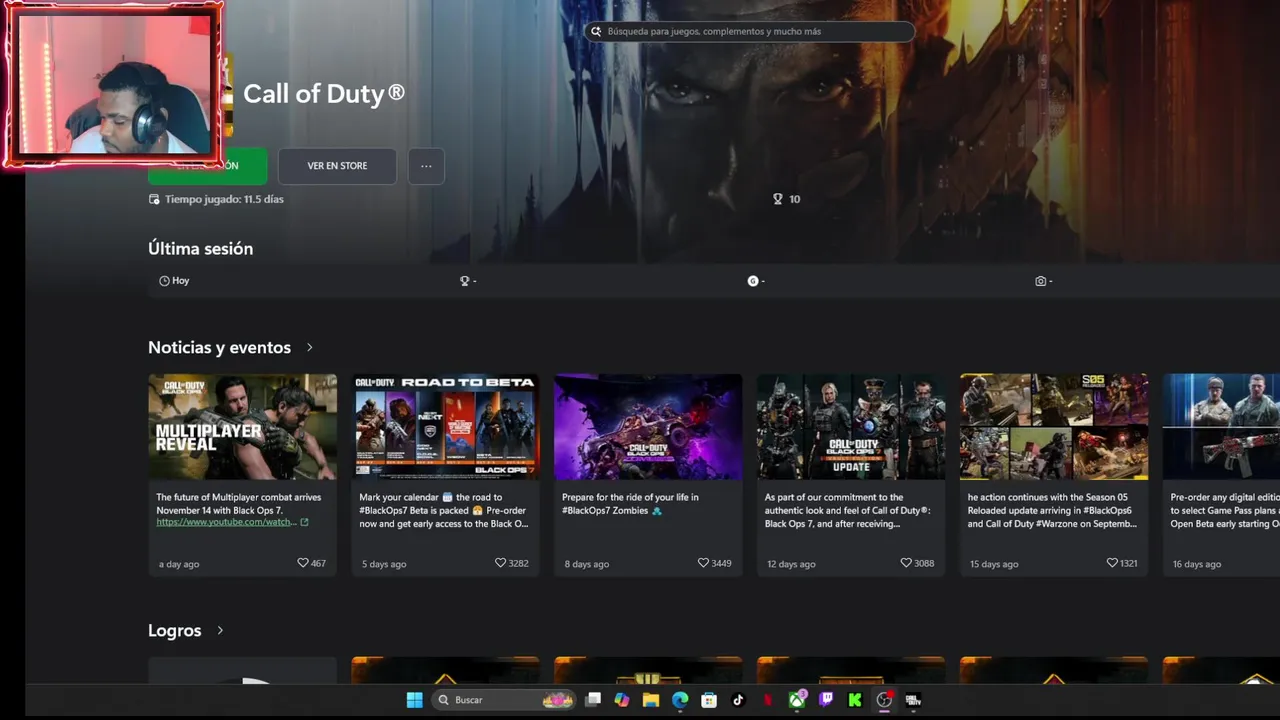This screenshot has width=1280, height=720.
Task: Click '5 days ago' timestamp
Action: point(384,564)
